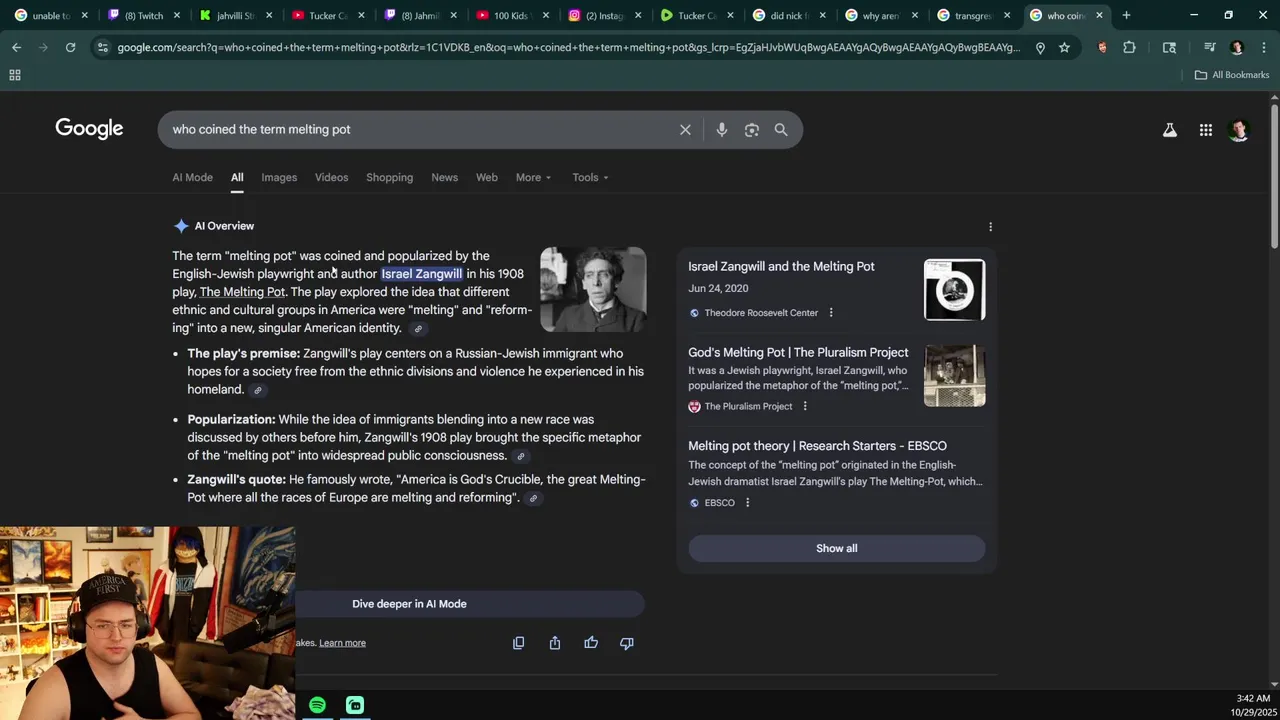Search by image with the Lens icon
The height and width of the screenshot is (720, 1280).
(x=752, y=130)
